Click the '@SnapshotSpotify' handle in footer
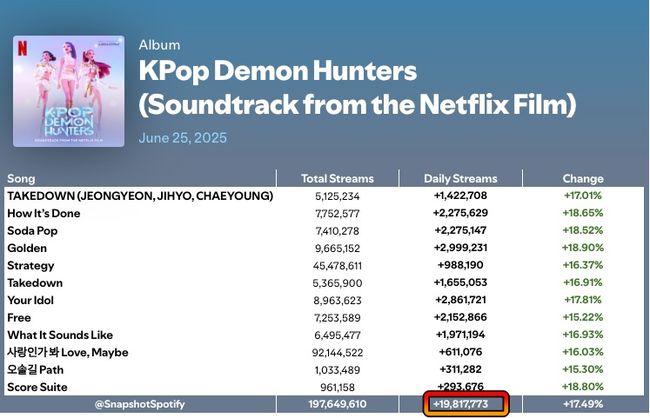Screen dimensions: 650x418 pyautogui.click(x=140, y=404)
